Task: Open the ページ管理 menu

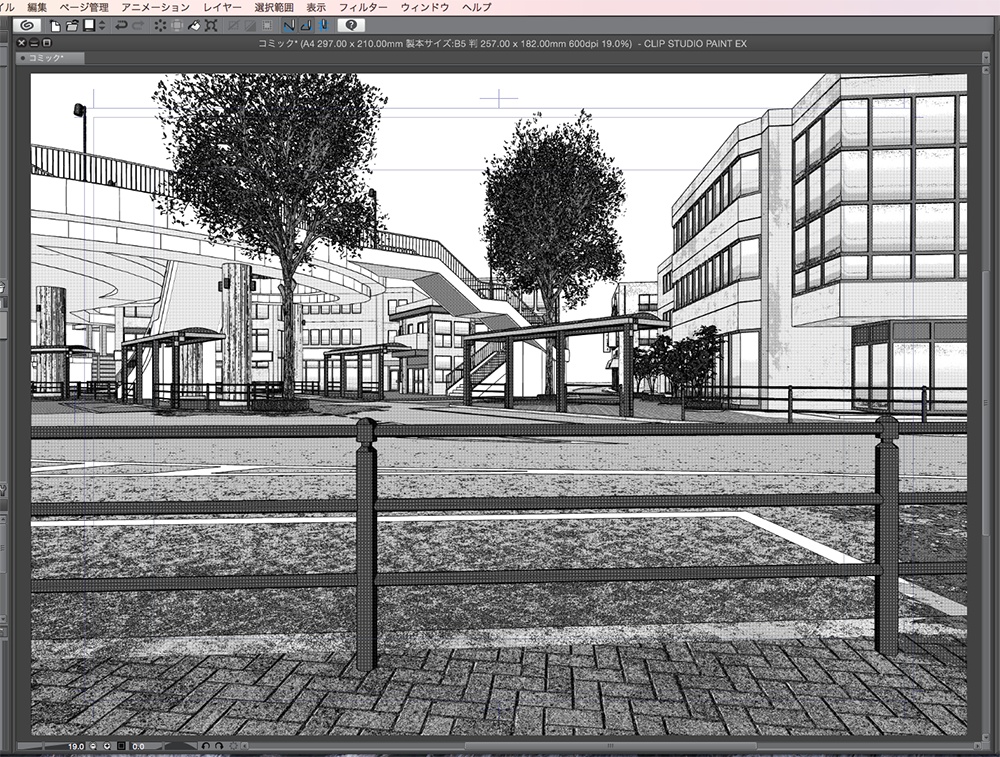Action: (84, 7)
